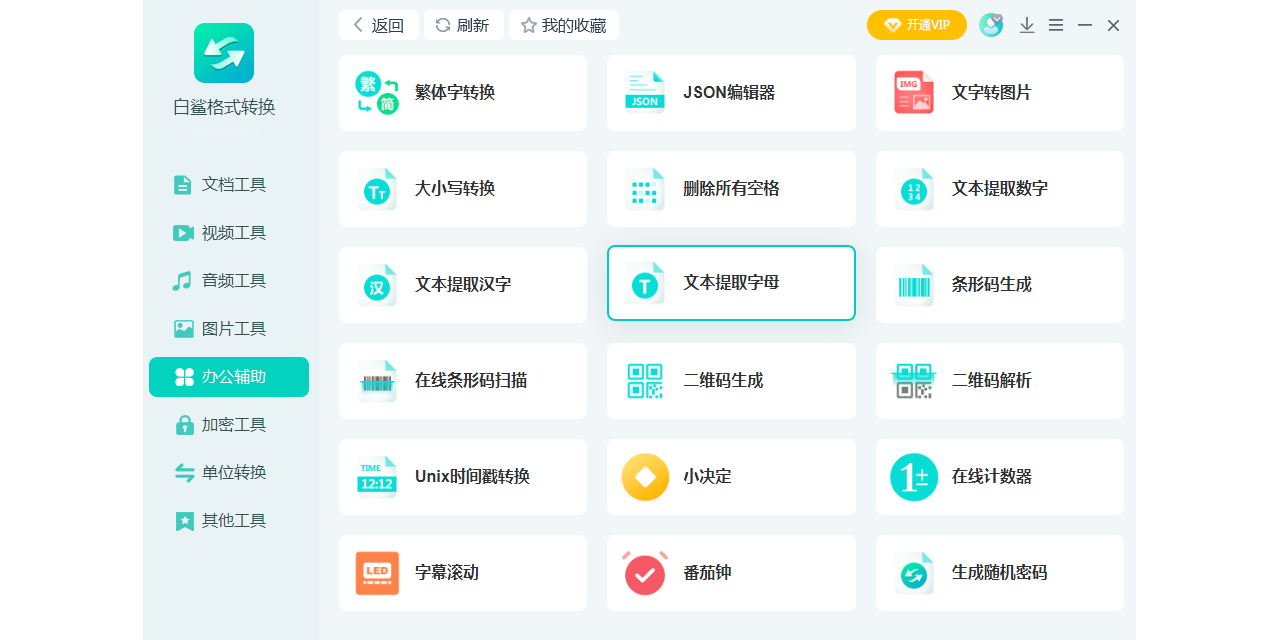The height and width of the screenshot is (640, 1280).
Task: Click the 开通VIP button
Action: click(x=917, y=25)
